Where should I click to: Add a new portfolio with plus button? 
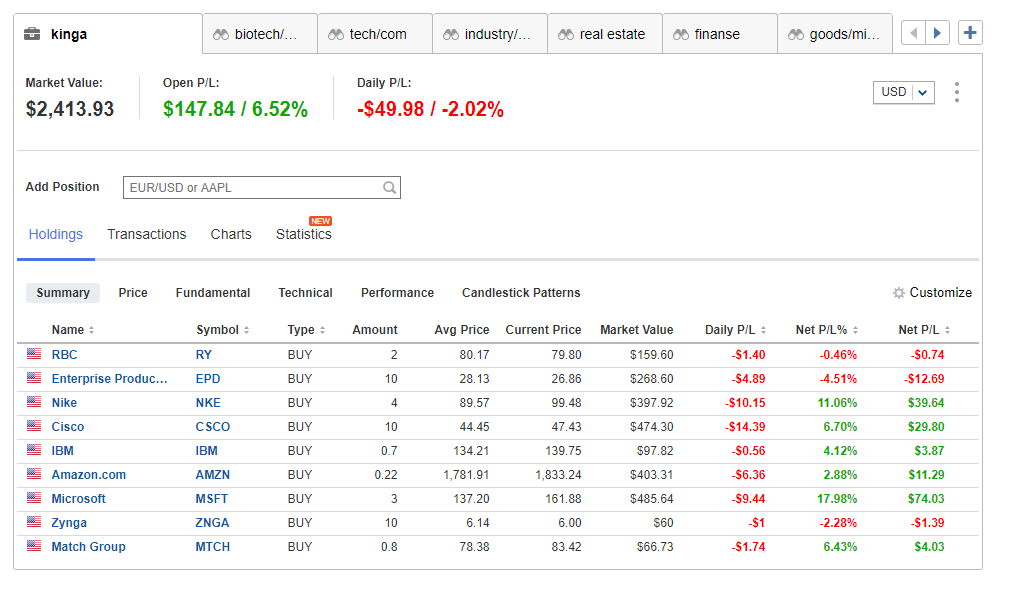[x=970, y=33]
